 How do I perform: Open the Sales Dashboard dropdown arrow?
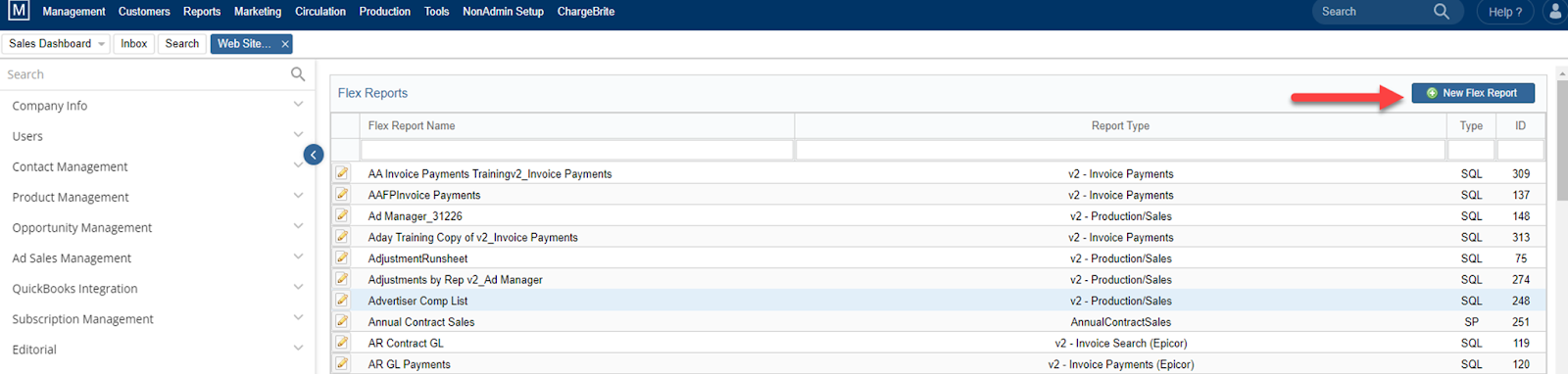101,44
